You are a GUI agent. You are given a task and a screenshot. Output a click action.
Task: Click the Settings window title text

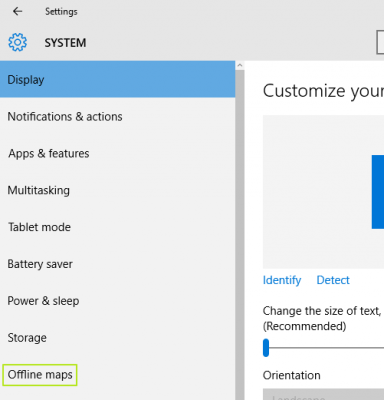click(x=61, y=12)
